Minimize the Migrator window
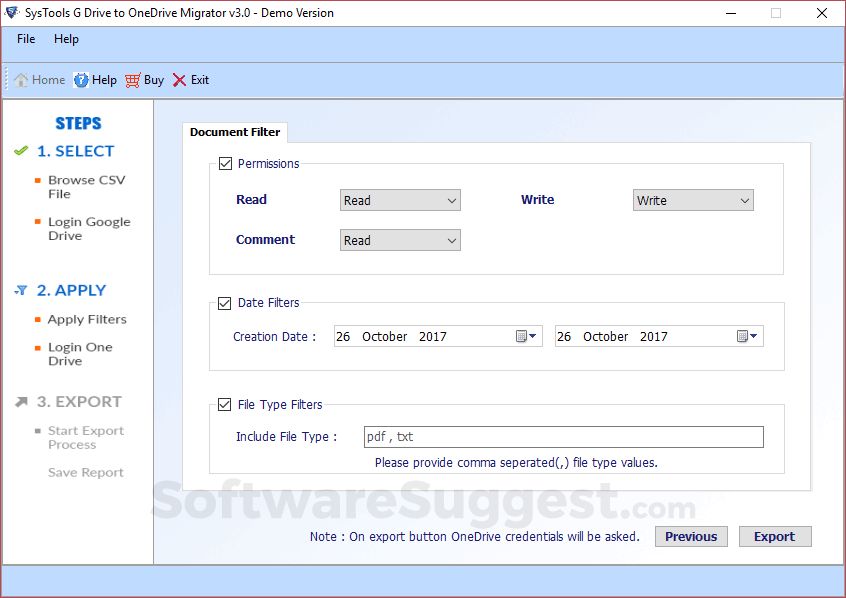 coord(731,13)
